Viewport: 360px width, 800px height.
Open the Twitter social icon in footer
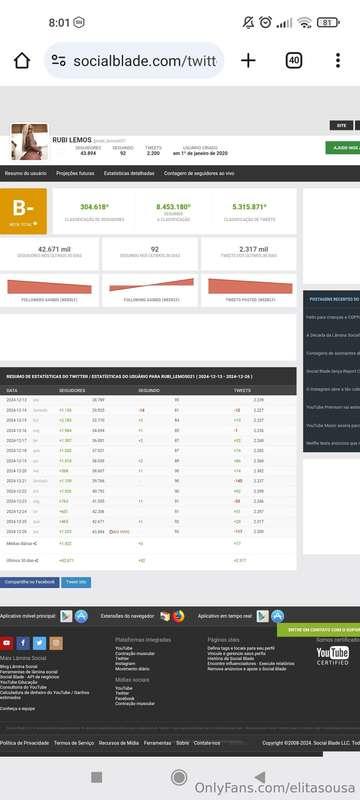click(x=40, y=643)
